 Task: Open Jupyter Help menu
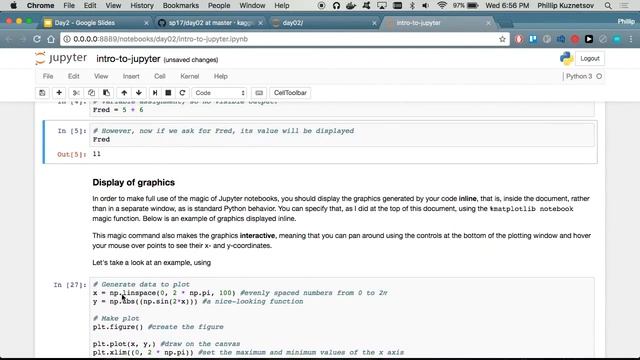[220, 76]
